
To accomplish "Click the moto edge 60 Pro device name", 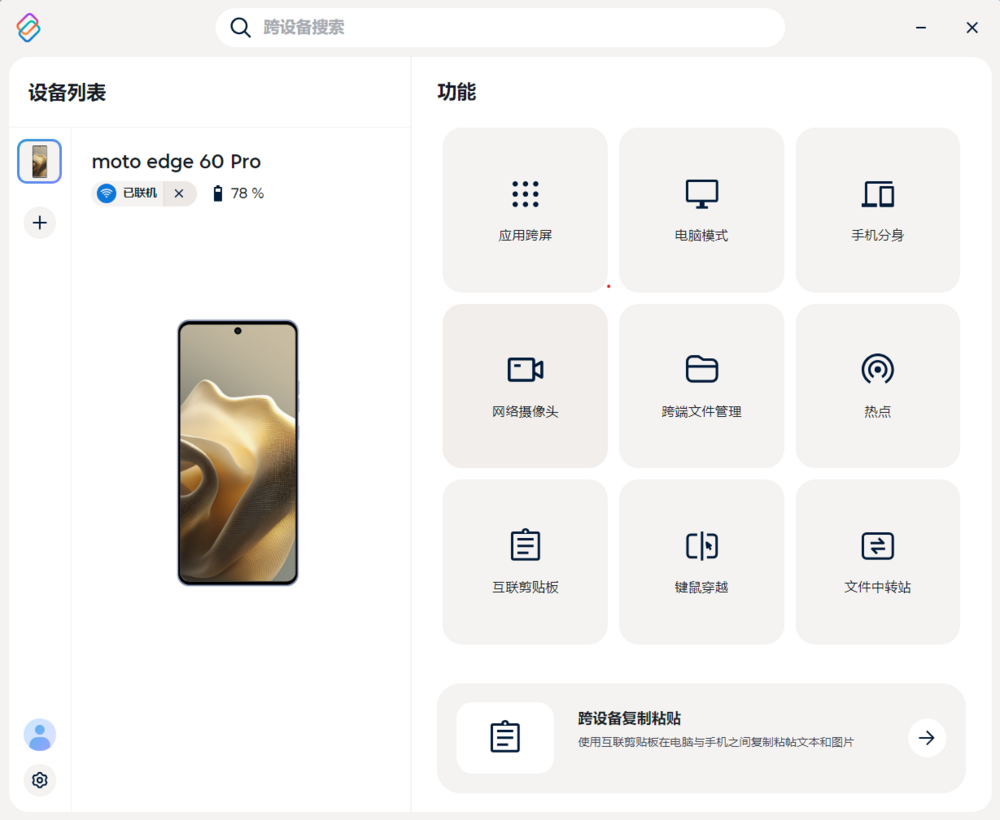I will [176, 161].
